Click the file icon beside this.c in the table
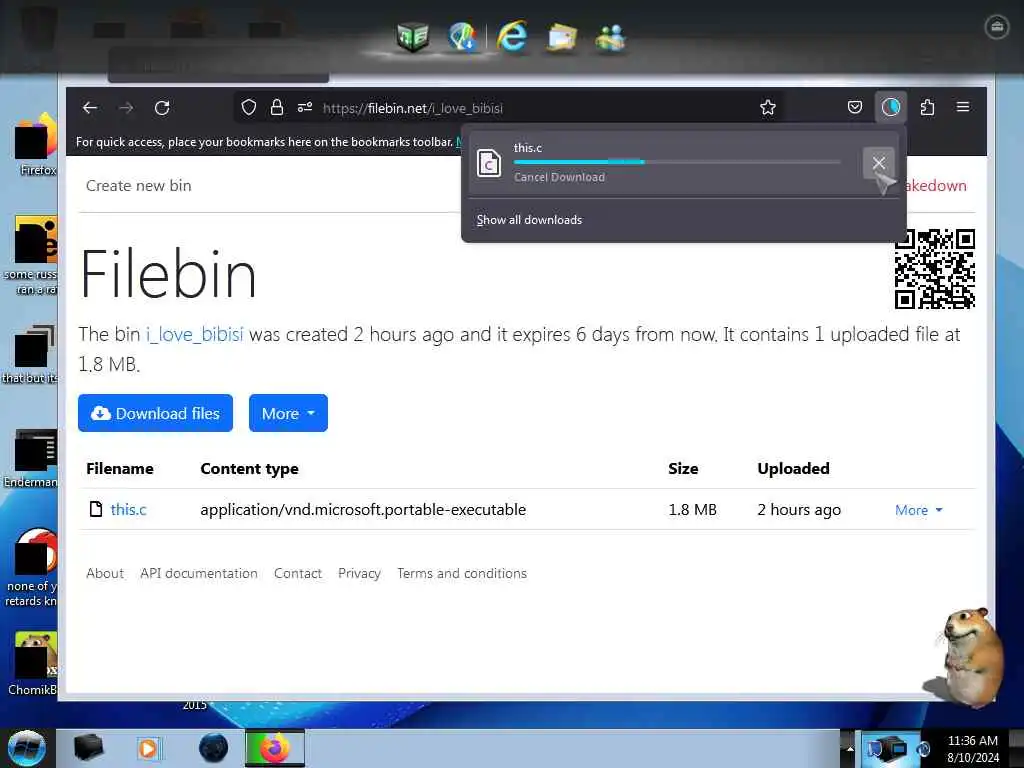This screenshot has width=1024, height=768. coord(96,509)
